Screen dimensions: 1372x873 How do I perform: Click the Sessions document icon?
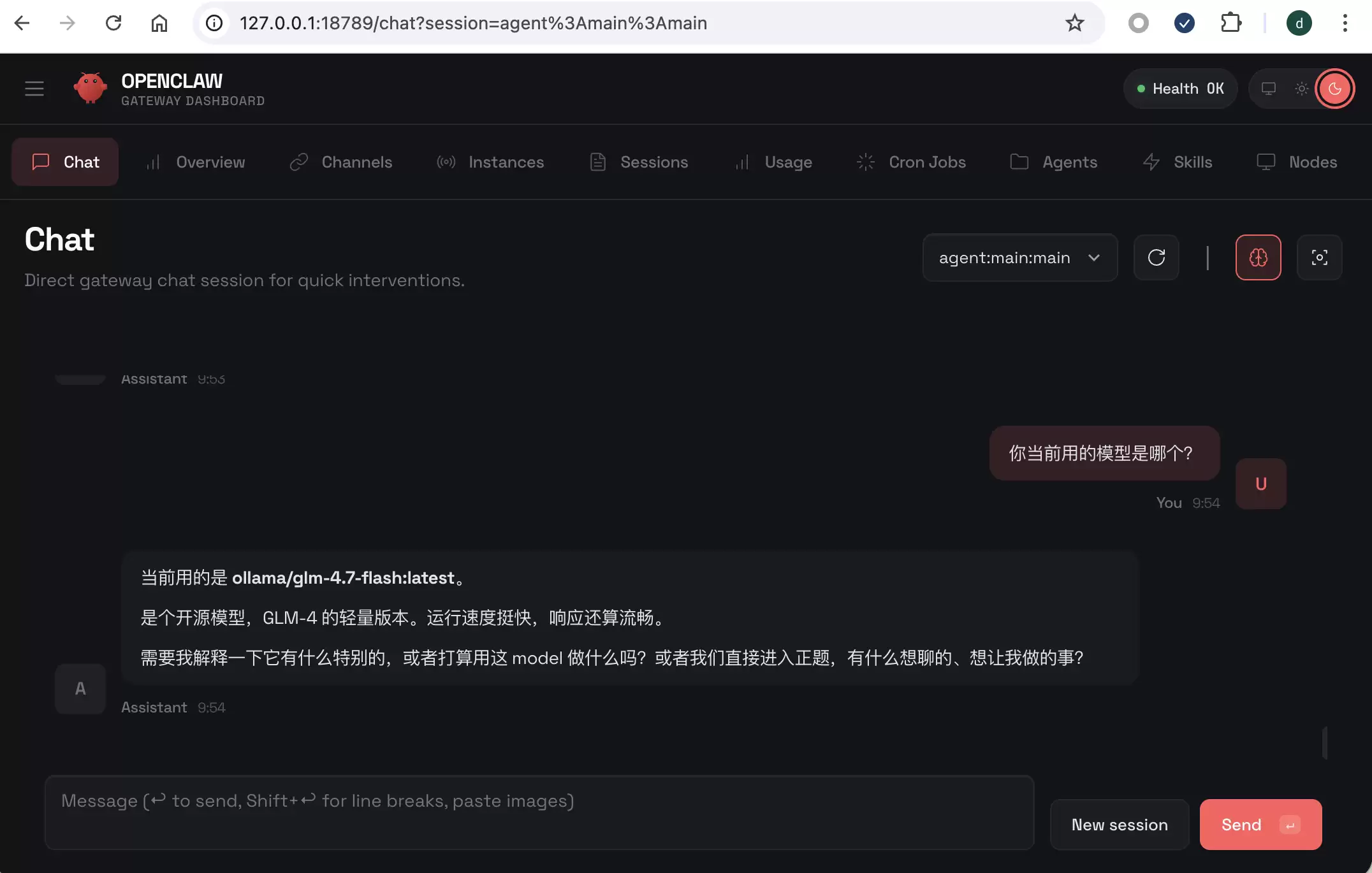click(x=597, y=162)
